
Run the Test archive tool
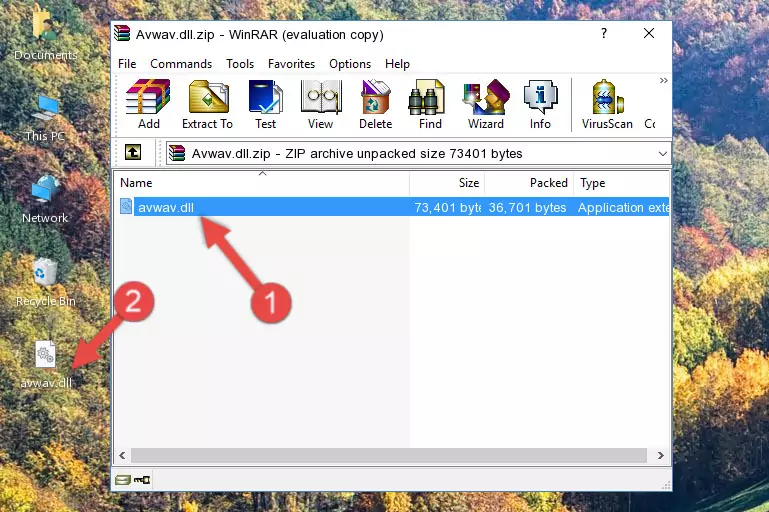(265, 104)
